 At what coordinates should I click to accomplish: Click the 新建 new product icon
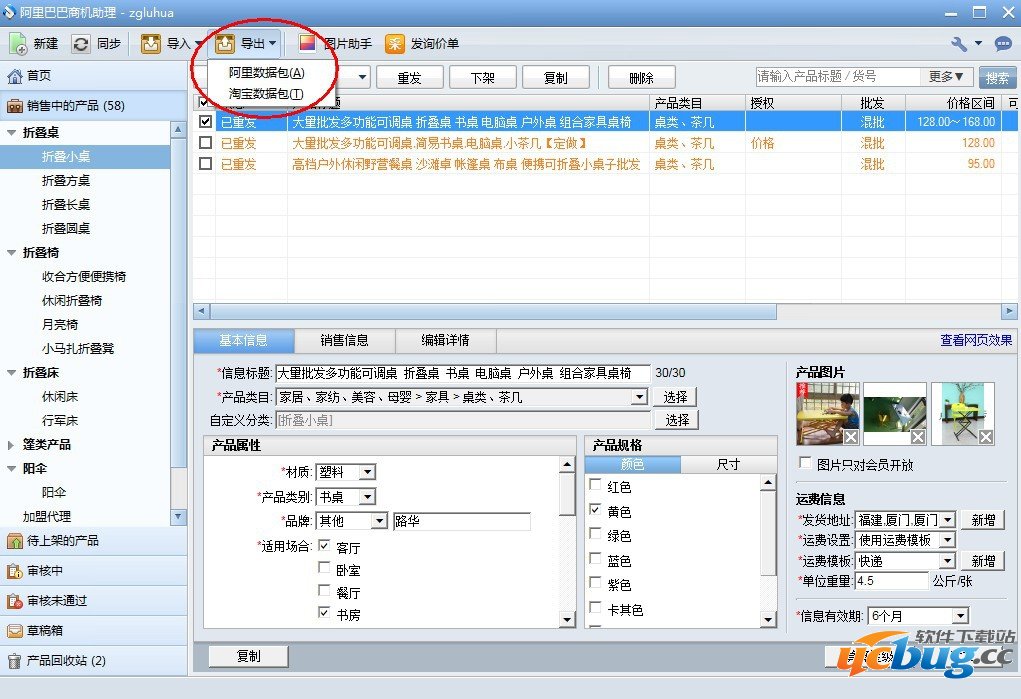click(18, 44)
